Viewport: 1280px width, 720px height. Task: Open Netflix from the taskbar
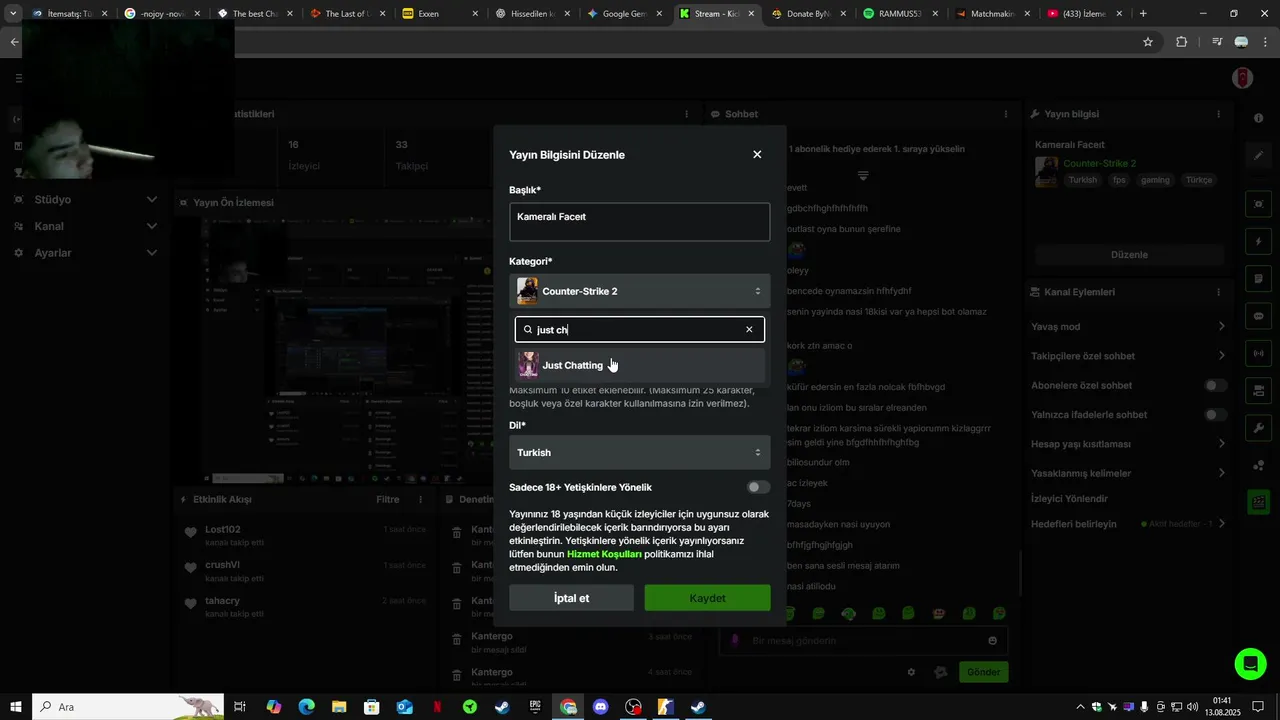tap(437, 707)
